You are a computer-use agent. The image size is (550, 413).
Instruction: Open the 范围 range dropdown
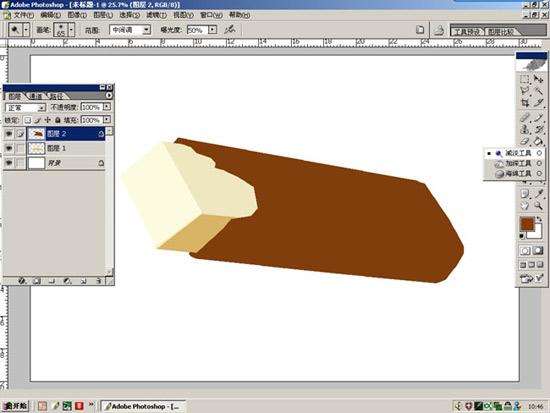[x=130, y=30]
